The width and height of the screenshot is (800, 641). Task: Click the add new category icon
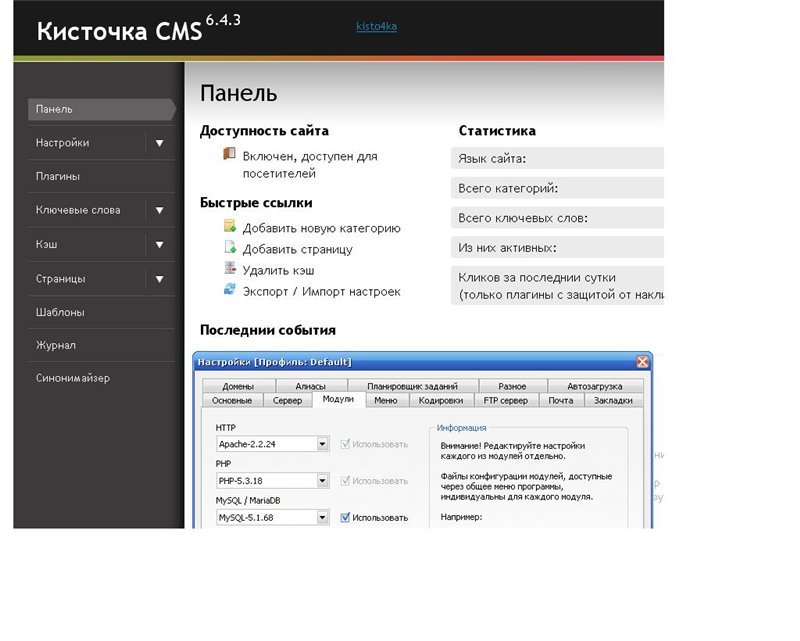(230, 227)
